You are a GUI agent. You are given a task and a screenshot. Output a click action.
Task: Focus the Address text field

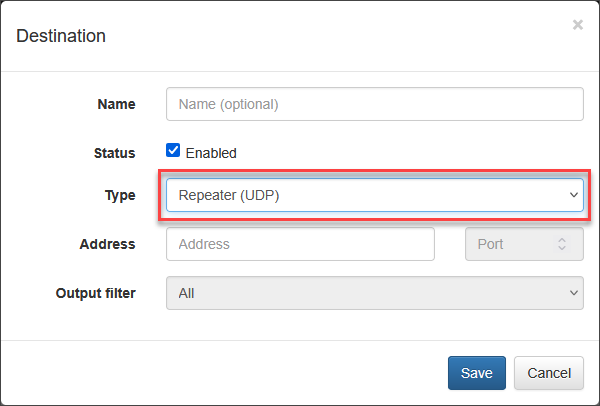point(300,244)
